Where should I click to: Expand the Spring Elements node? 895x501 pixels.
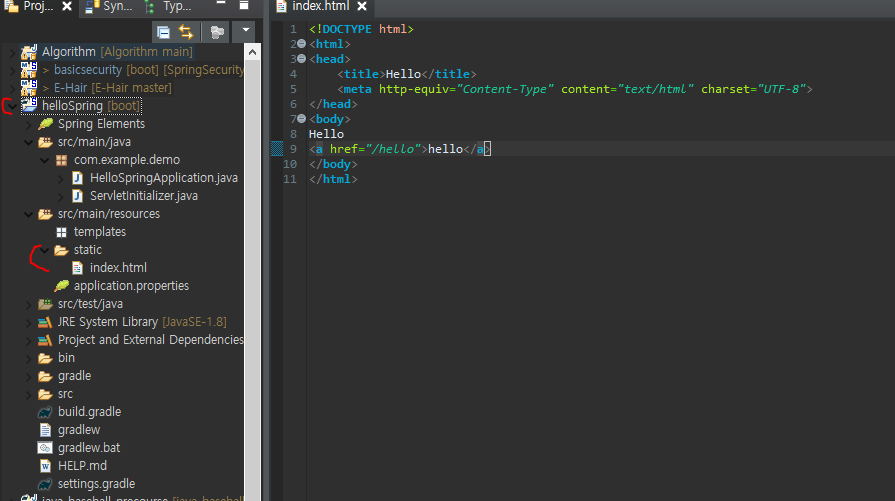click(x=29, y=124)
